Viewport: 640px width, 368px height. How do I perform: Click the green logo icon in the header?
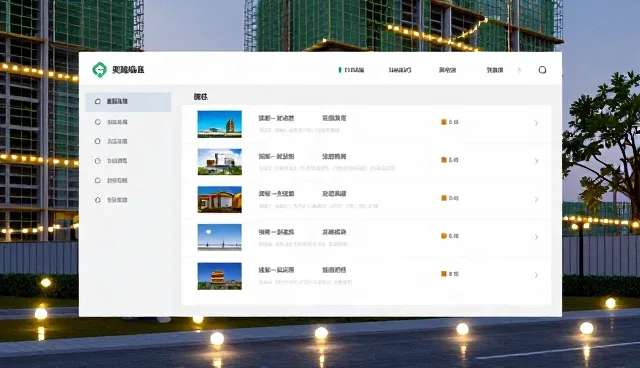coord(99,69)
